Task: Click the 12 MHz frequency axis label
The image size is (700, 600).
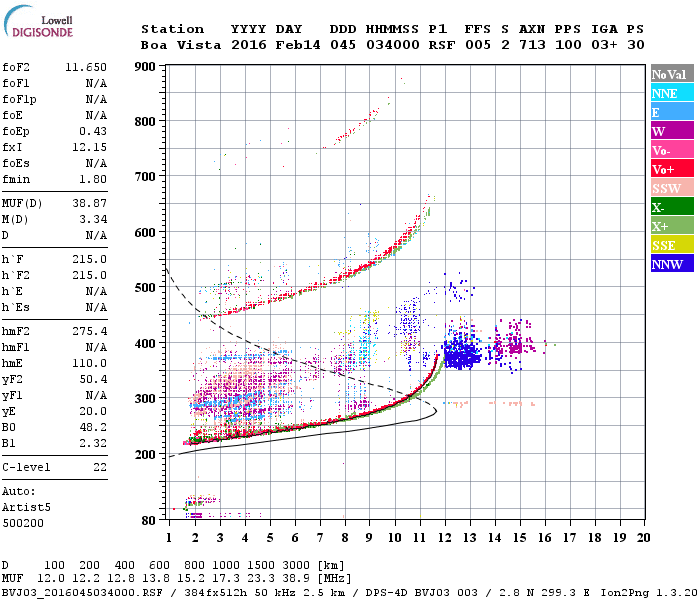Action: coord(445,538)
